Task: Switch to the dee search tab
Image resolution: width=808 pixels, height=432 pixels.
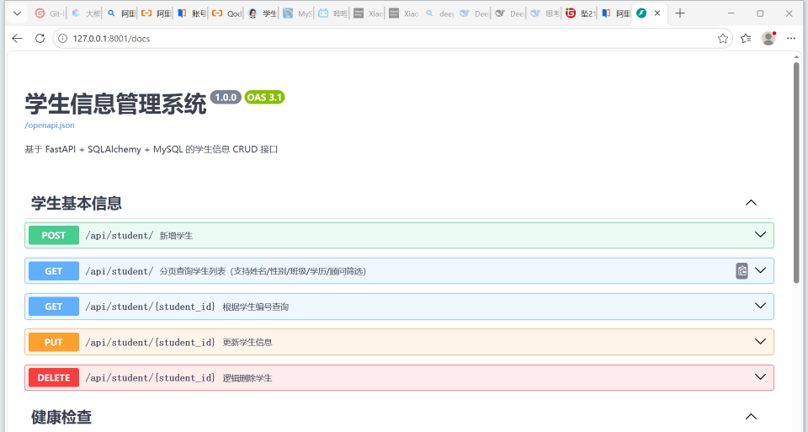Action: point(439,13)
